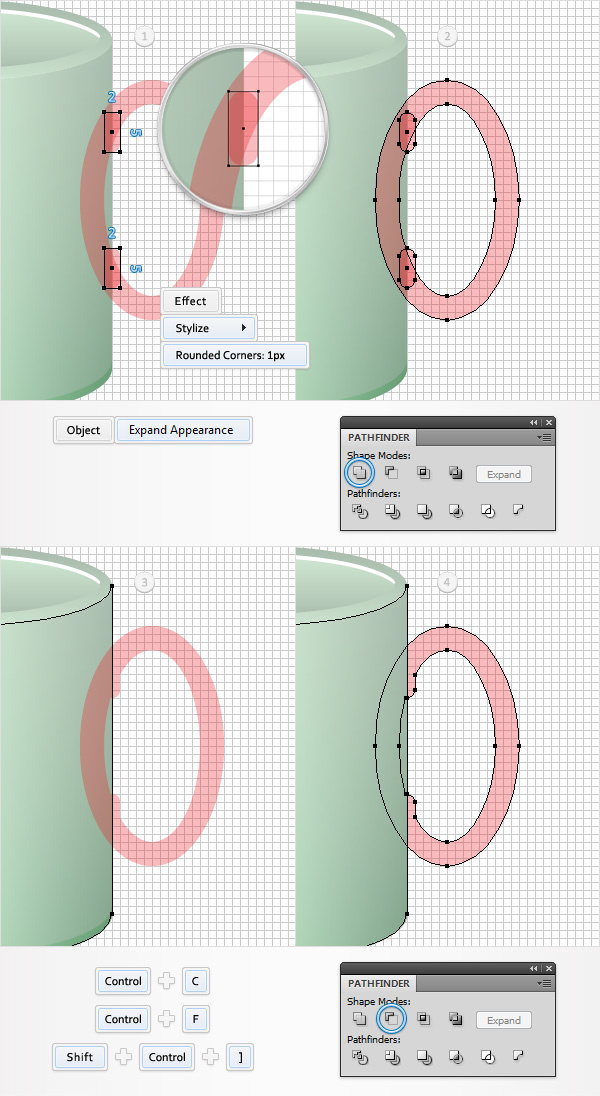Click Exclude in the panel with Unite circled
600x1096 pixels.
click(456, 473)
